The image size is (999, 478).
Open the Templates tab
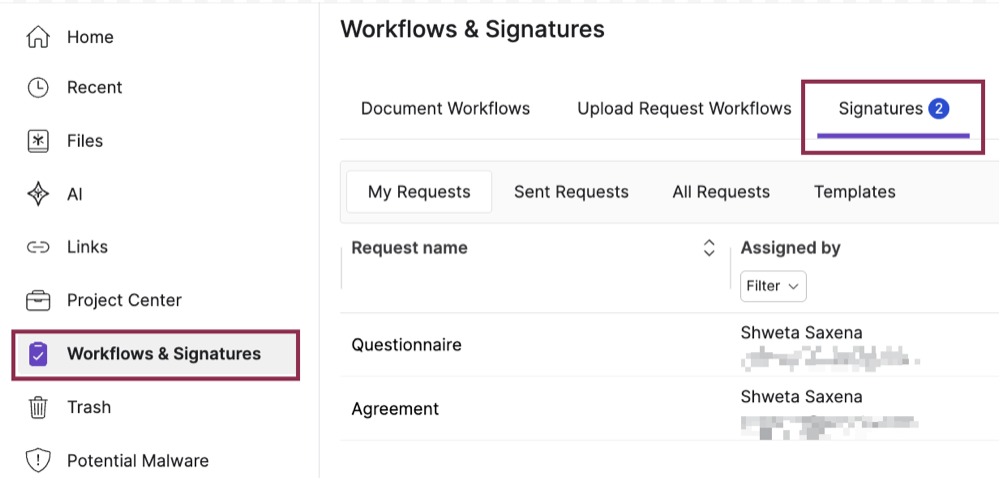pos(854,192)
